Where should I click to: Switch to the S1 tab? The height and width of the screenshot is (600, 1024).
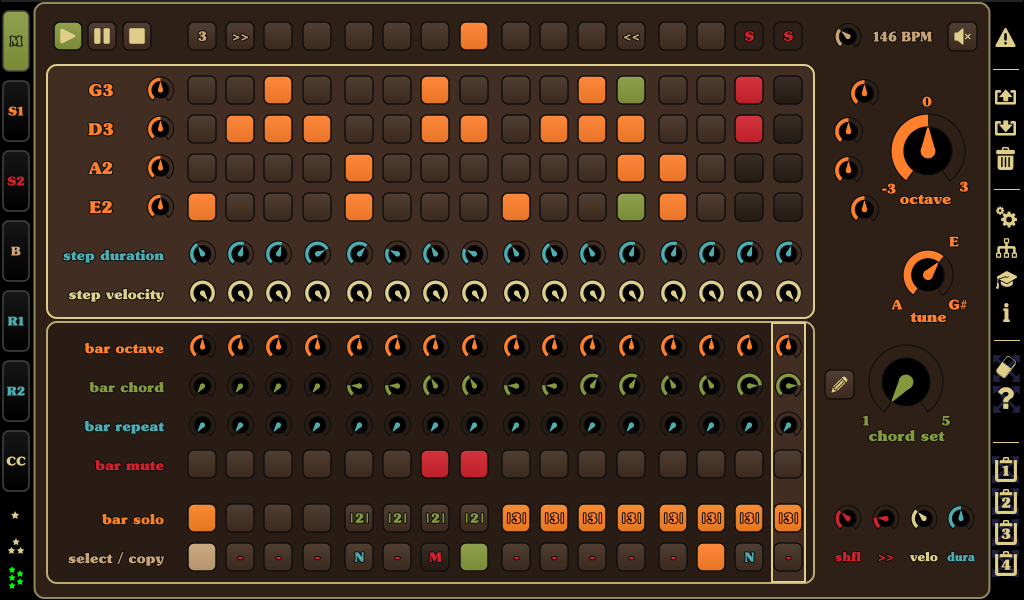16,111
